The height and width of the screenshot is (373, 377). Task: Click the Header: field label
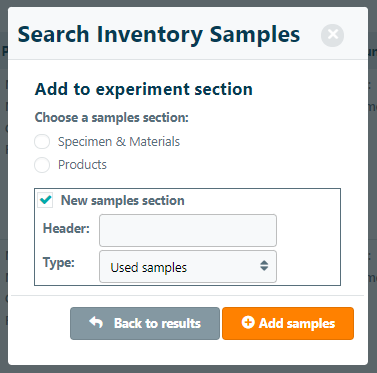(66, 228)
